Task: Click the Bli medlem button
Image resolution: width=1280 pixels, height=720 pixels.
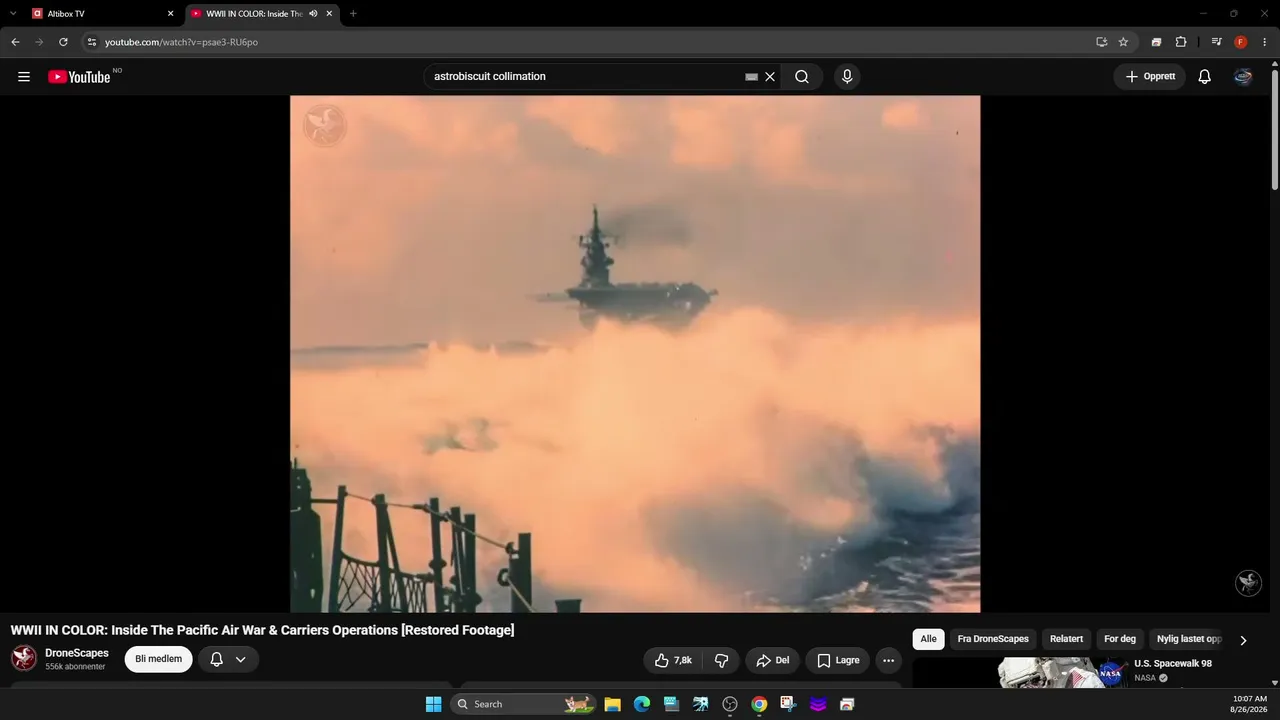Action: [x=158, y=660]
